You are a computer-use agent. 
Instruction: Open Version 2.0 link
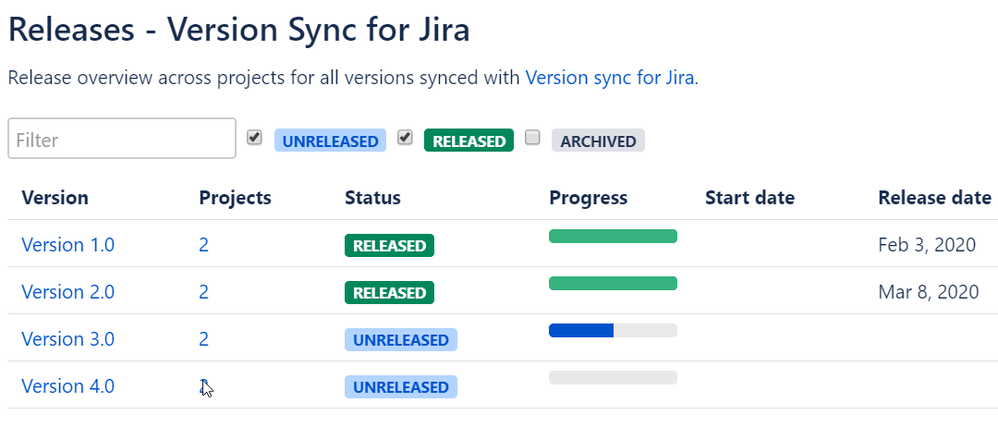[68, 292]
